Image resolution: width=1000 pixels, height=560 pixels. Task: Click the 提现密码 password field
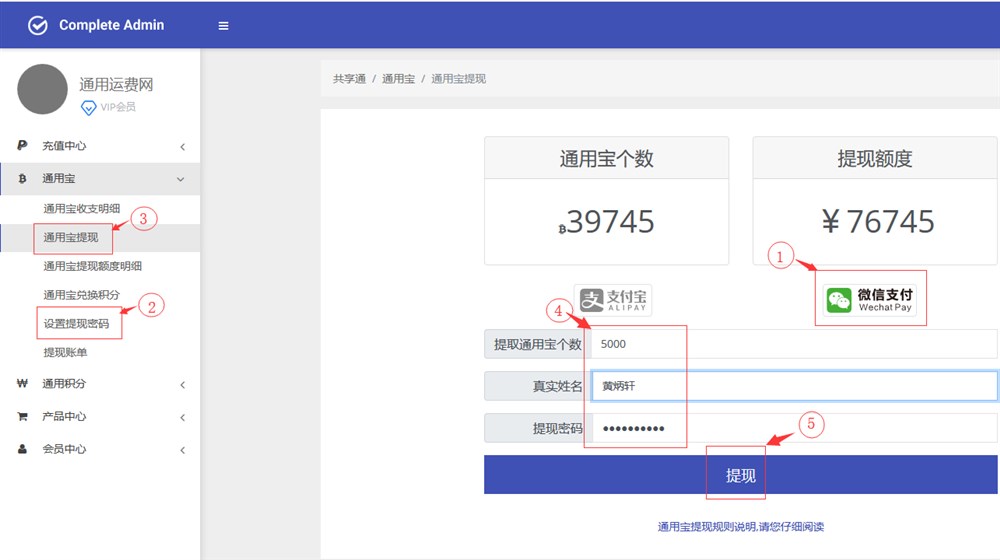pyautogui.click(x=795, y=429)
